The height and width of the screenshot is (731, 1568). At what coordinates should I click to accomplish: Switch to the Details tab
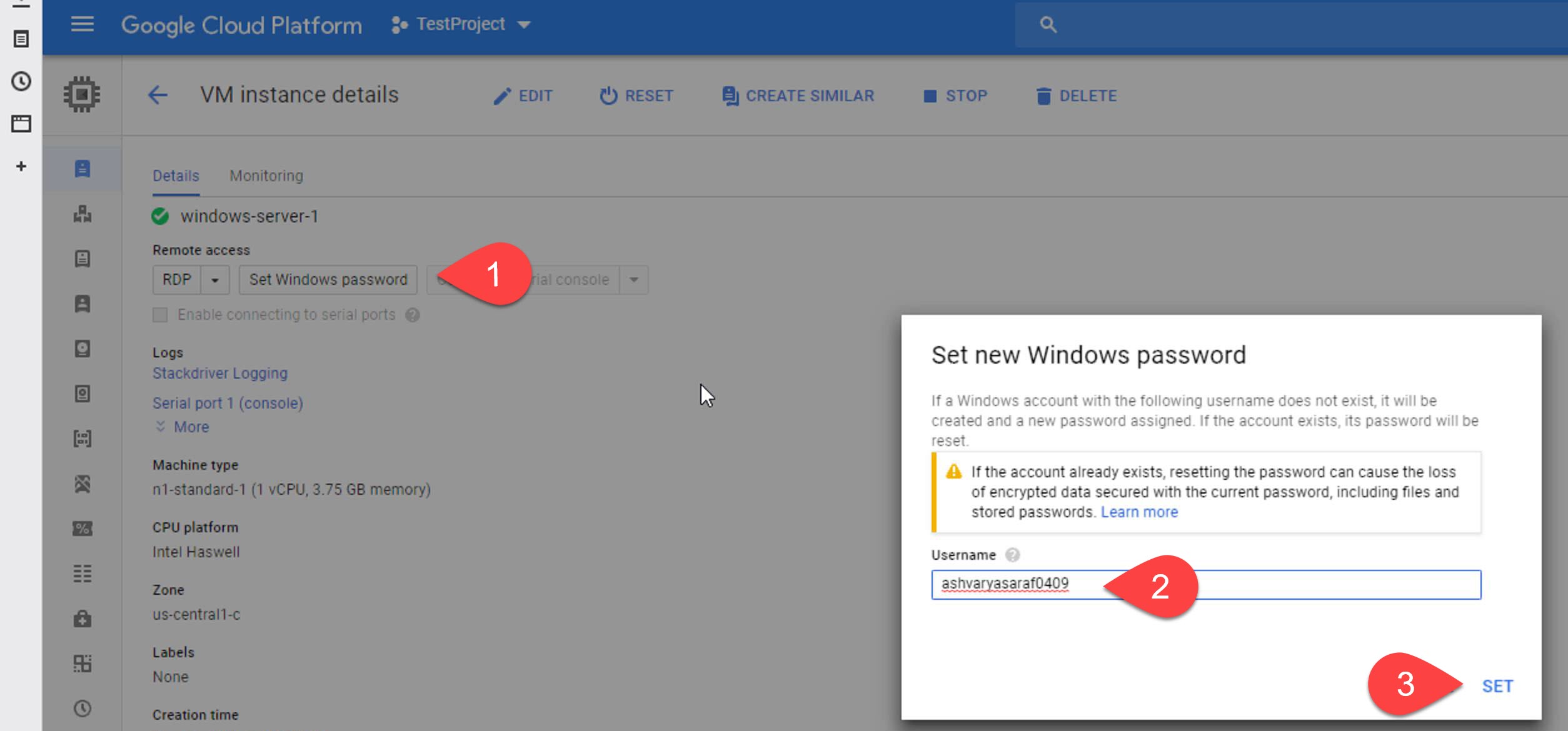pyautogui.click(x=176, y=176)
